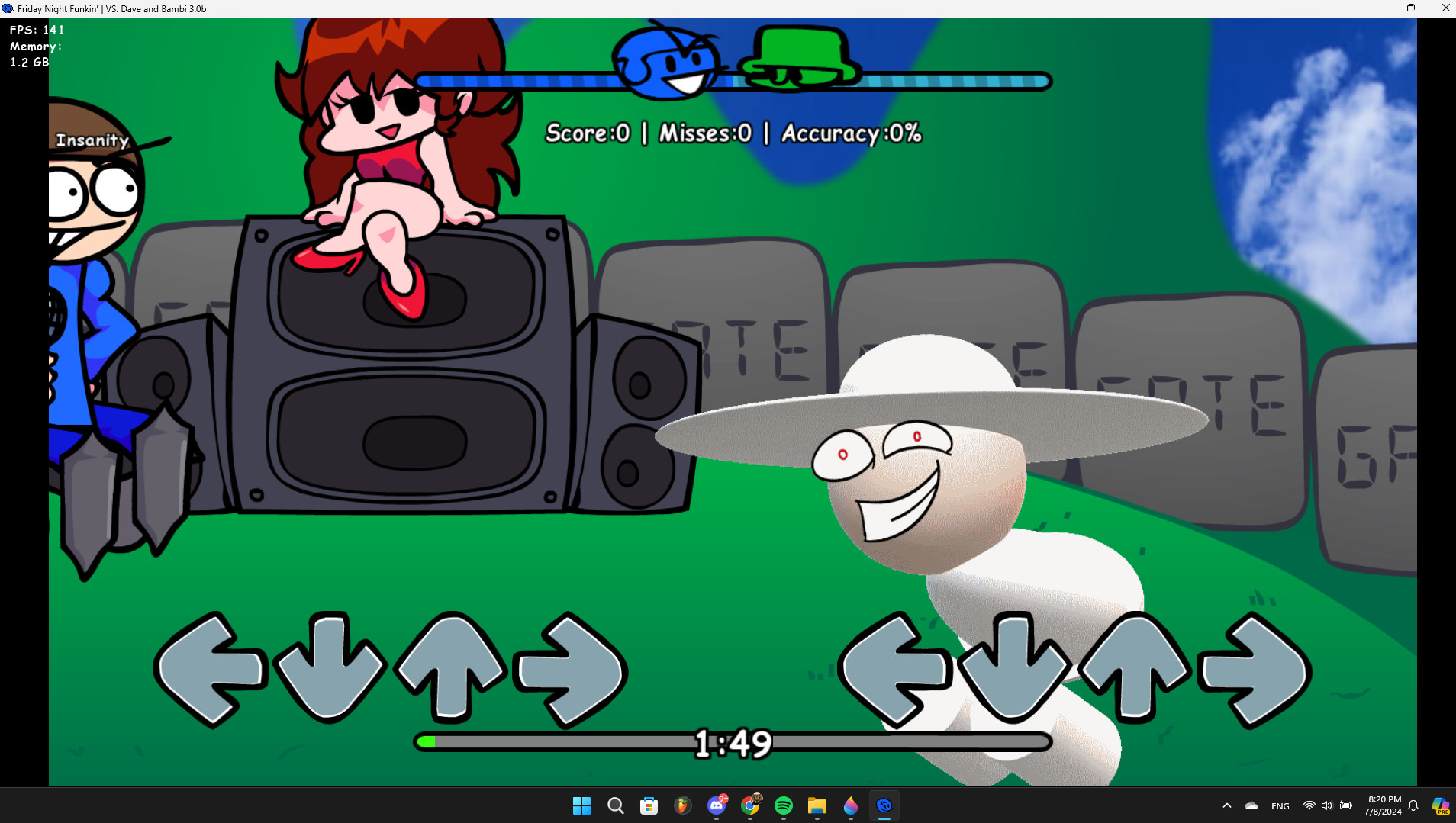The image size is (1456, 823).
Task: Click the Accuracy:0% readout
Action: coord(852,133)
